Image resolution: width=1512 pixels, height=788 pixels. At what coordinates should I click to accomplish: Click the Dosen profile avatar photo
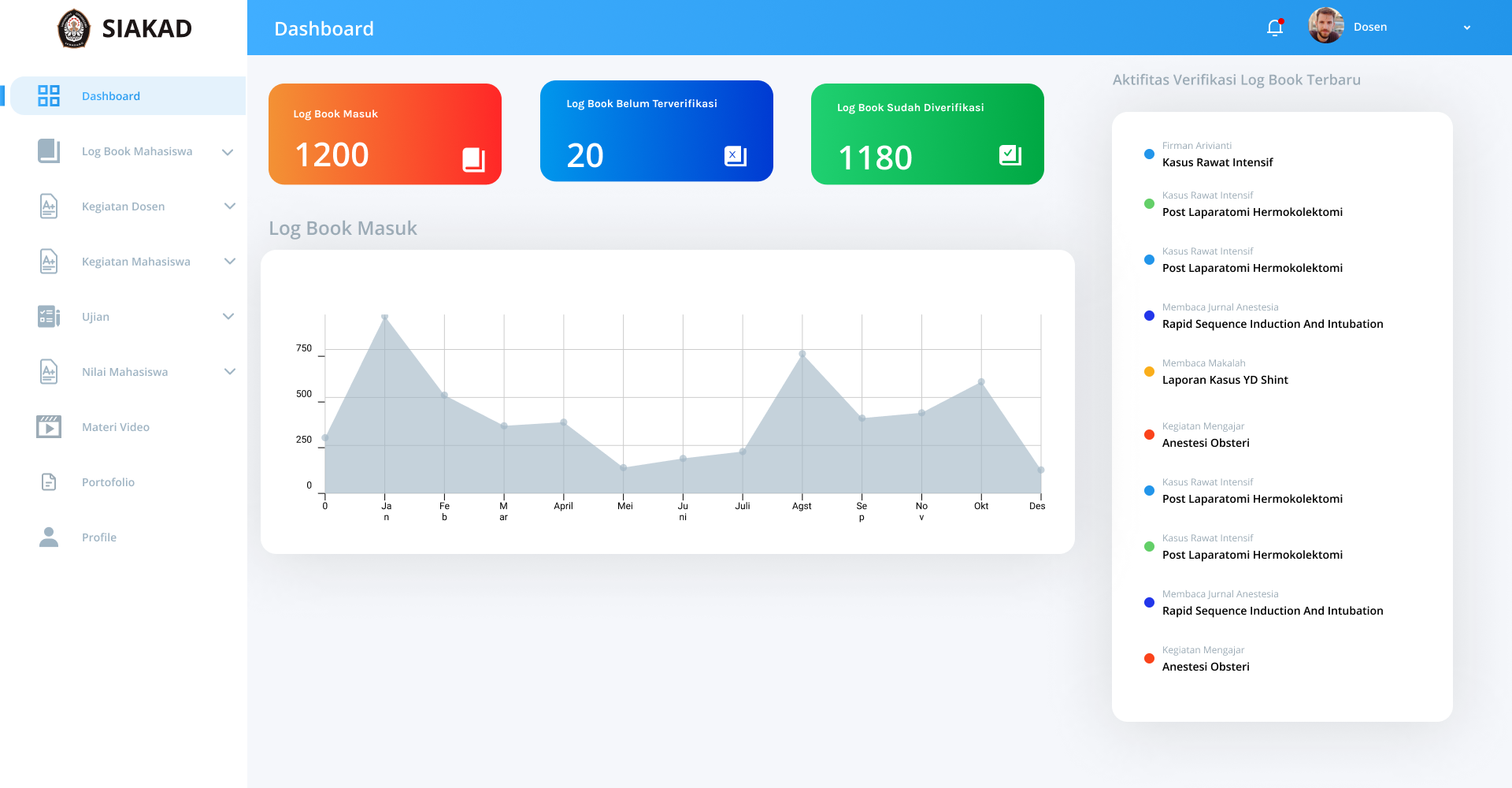1326,26
